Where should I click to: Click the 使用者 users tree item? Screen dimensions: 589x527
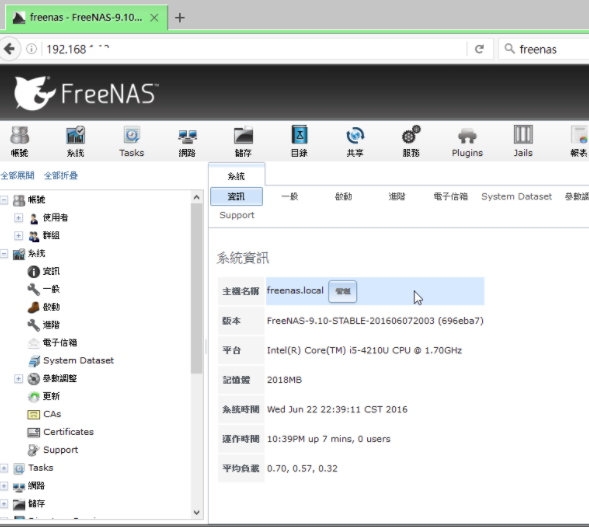(55, 217)
